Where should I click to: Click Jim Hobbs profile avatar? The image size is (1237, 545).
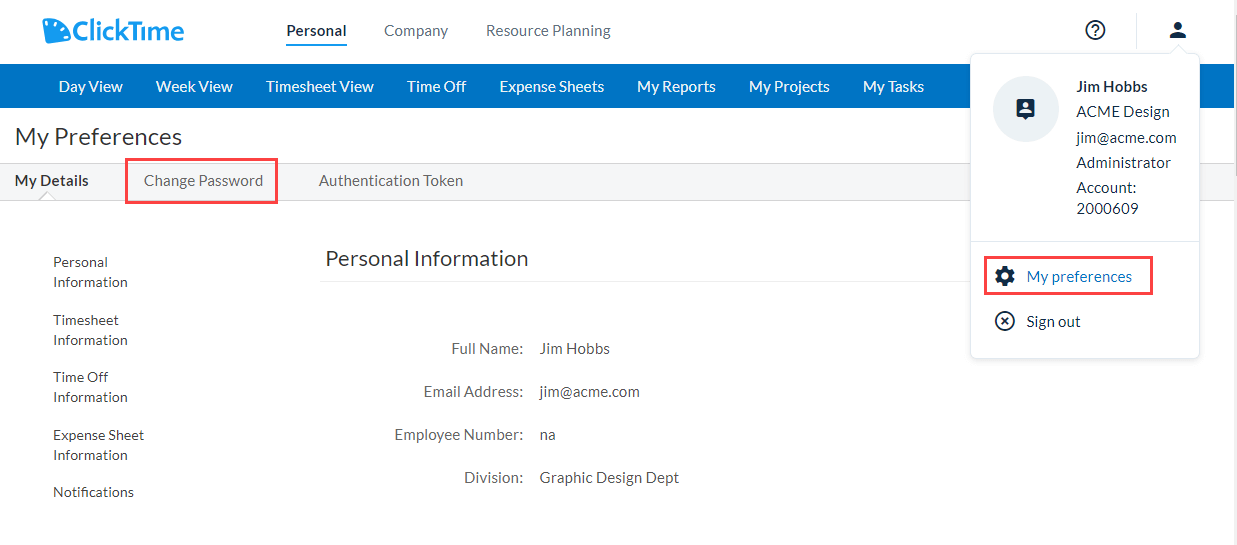pos(1025,109)
